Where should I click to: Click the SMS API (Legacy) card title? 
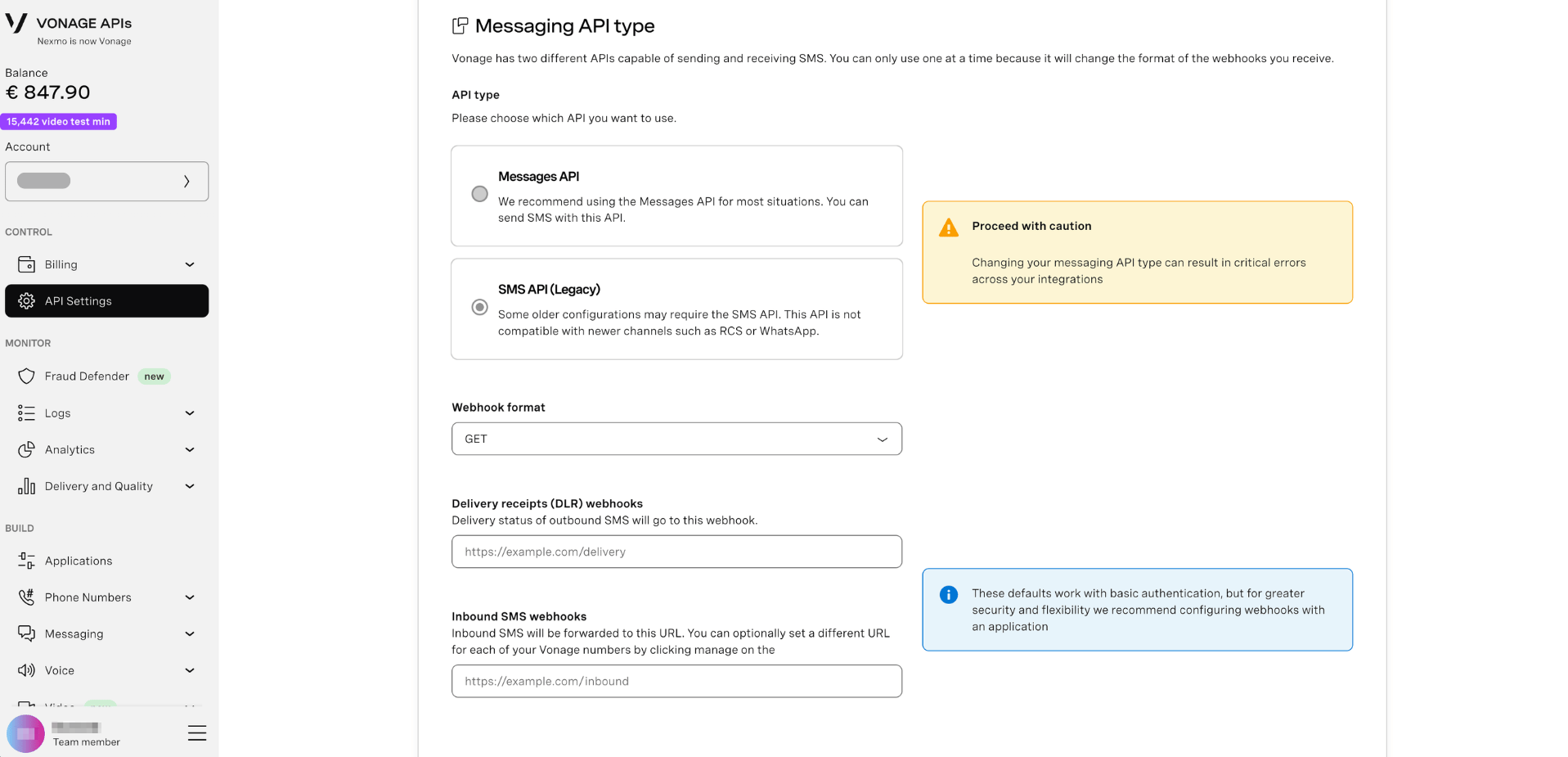click(549, 290)
